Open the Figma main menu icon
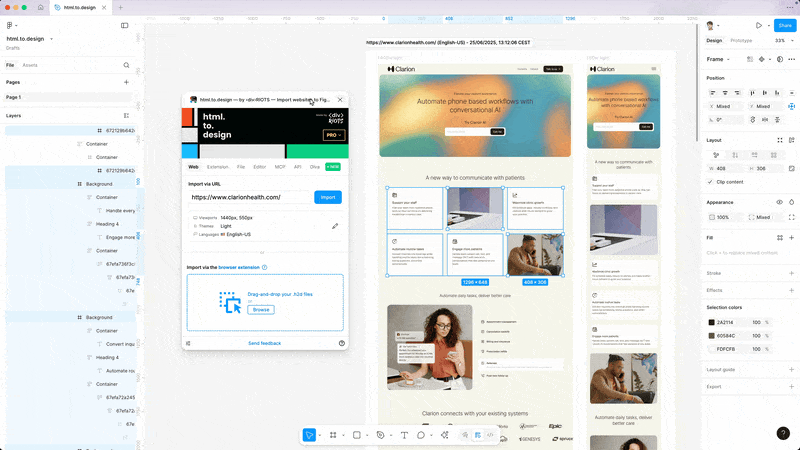Screen dimensions: 800x450 point(10,25)
